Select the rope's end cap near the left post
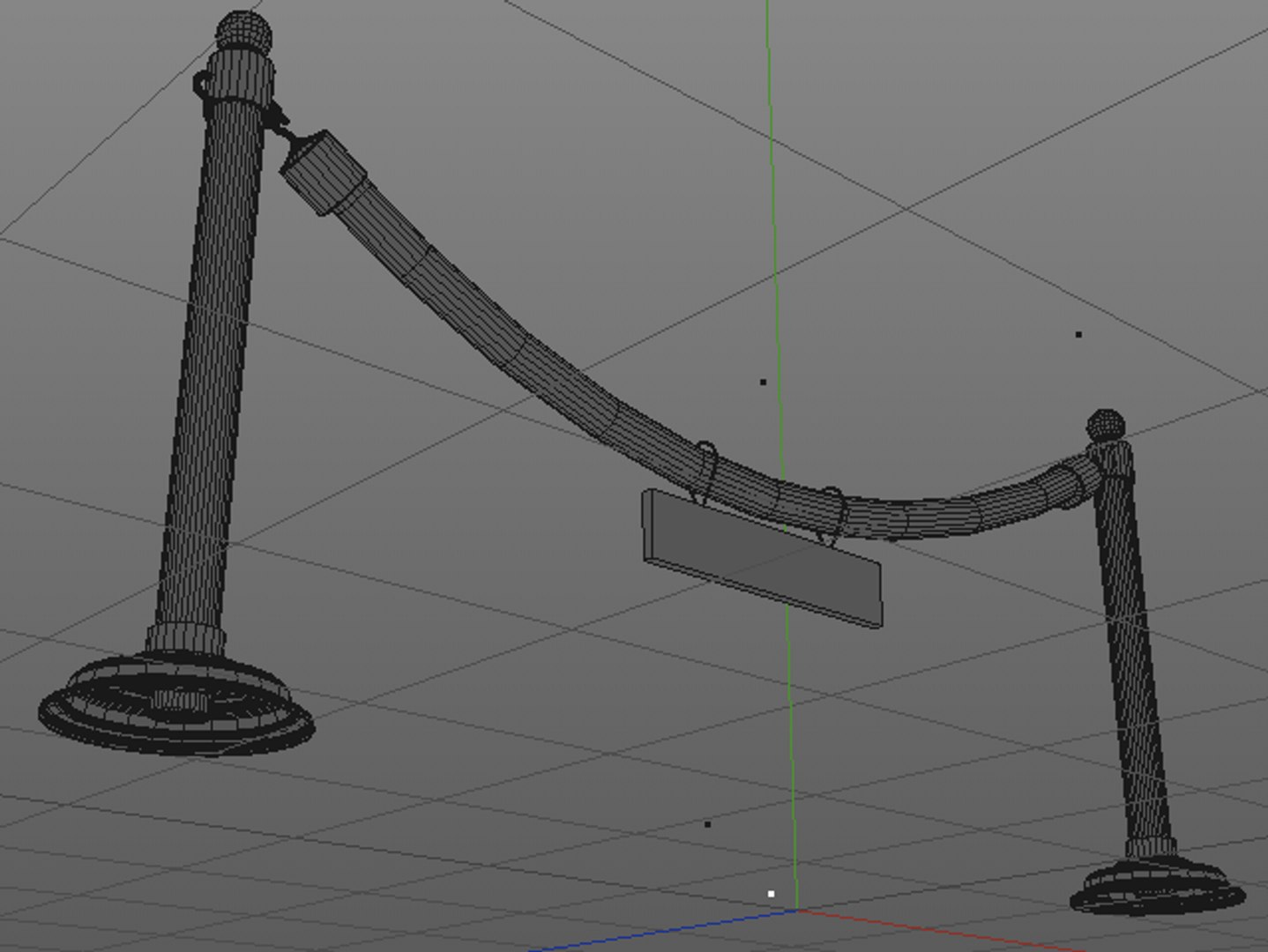The height and width of the screenshot is (952, 1268). pyautogui.click(x=324, y=172)
